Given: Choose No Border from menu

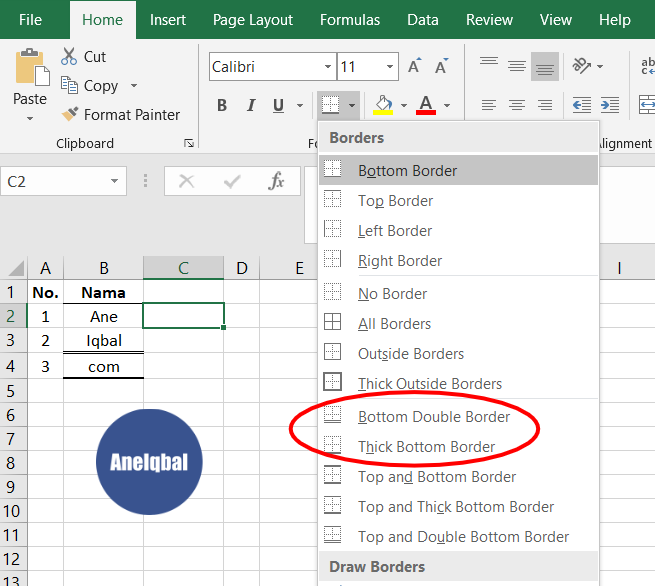Looking at the screenshot, I should pyautogui.click(x=458, y=294).
